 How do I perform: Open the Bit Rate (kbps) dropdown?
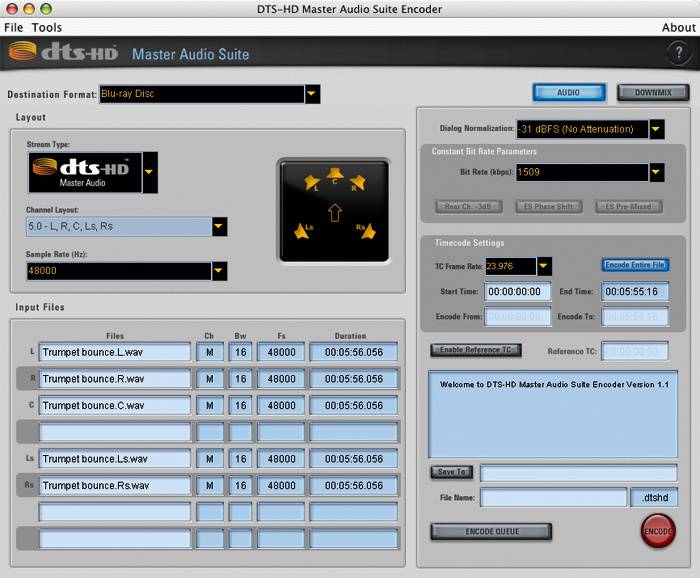click(656, 172)
